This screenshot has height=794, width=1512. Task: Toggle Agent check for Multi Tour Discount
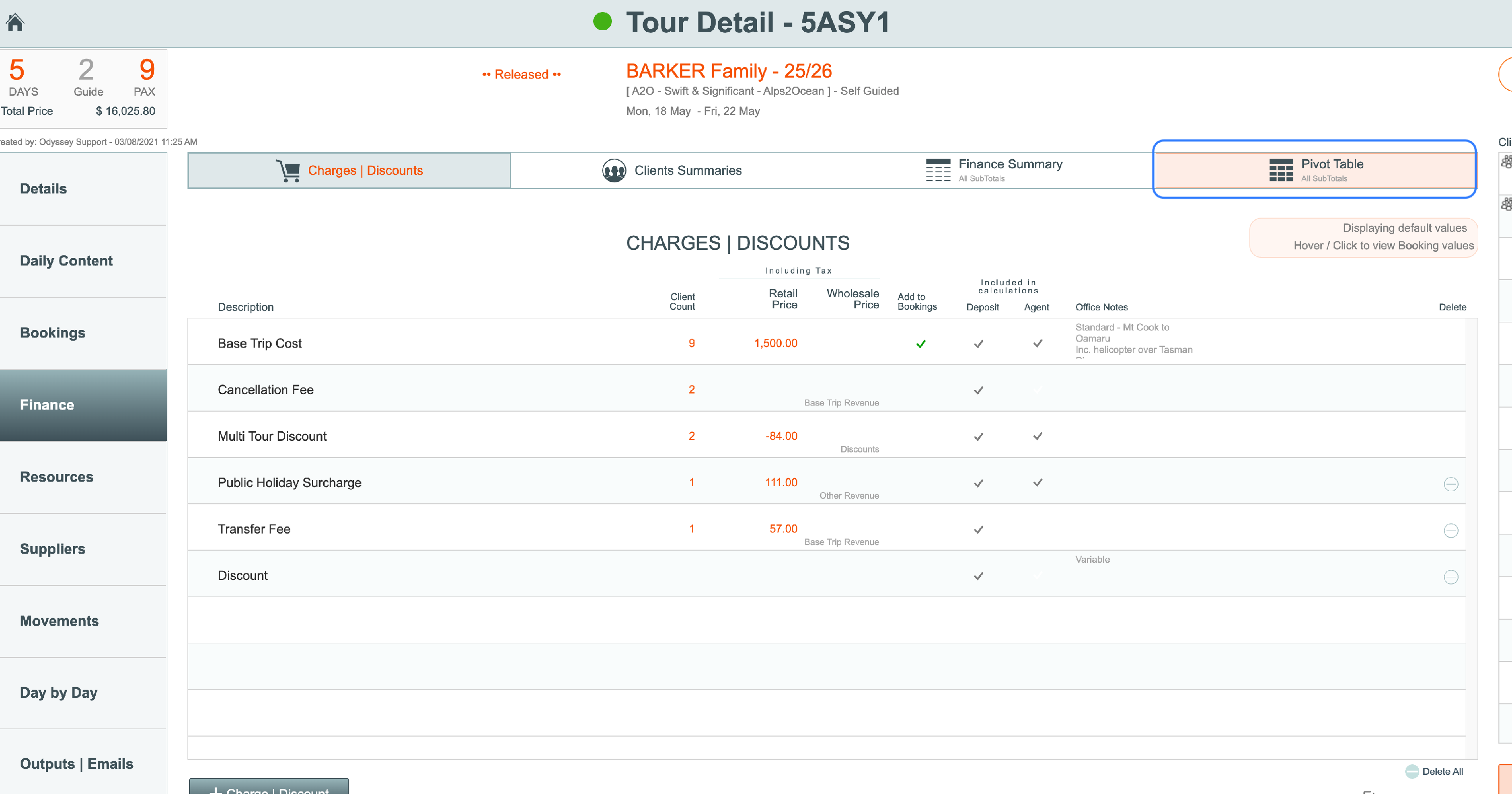coord(1037,437)
